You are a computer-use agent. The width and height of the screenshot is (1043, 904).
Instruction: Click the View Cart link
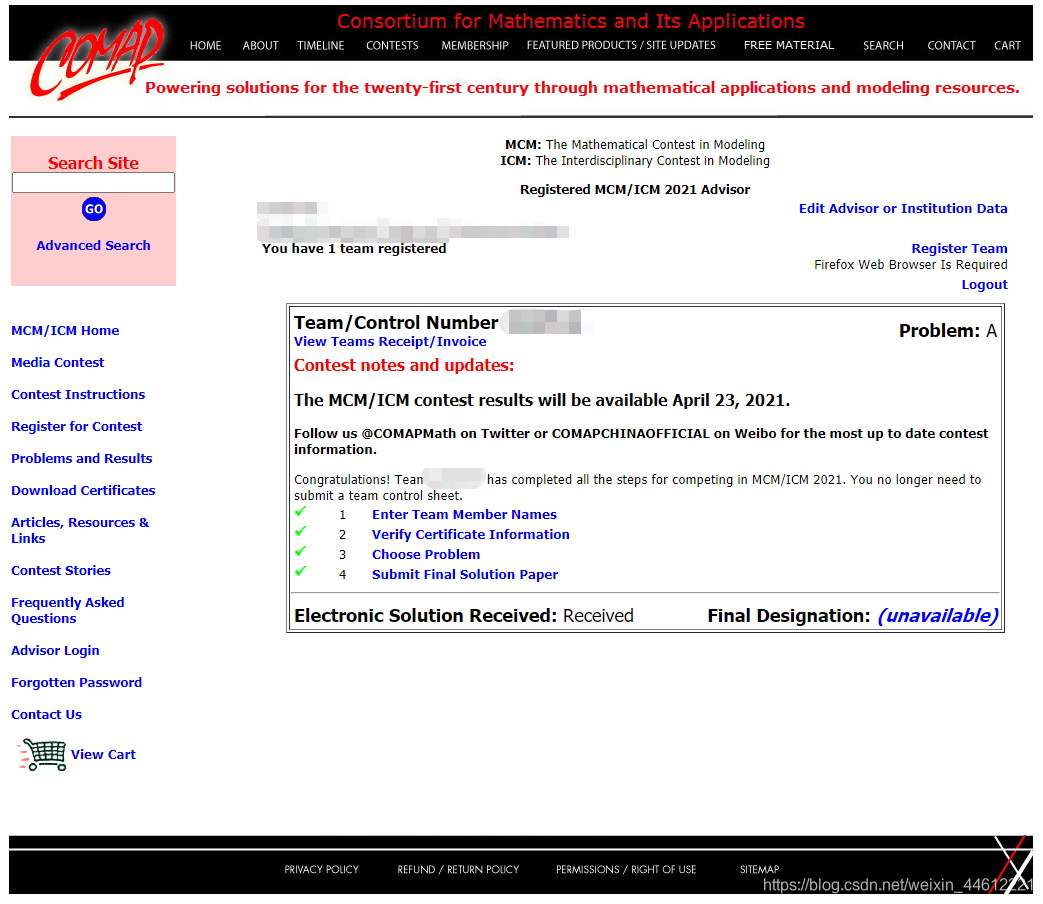(103, 754)
